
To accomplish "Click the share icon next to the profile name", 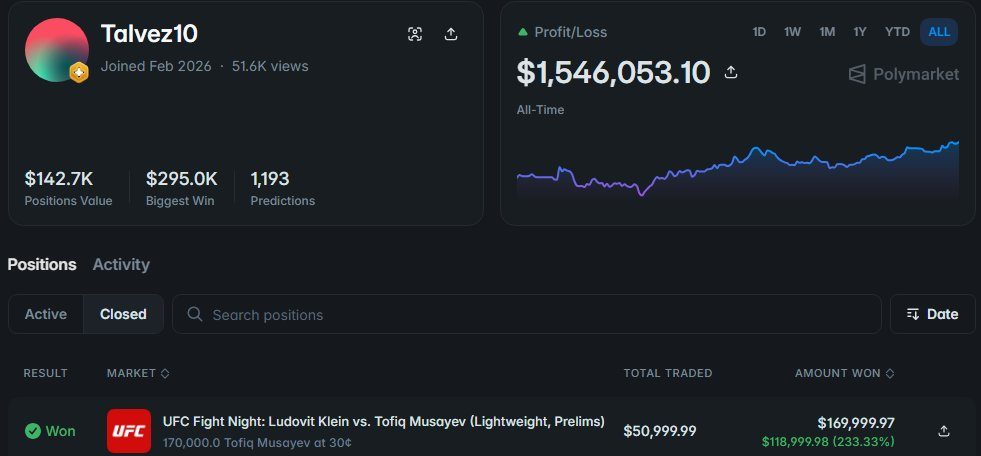I will 450,34.
